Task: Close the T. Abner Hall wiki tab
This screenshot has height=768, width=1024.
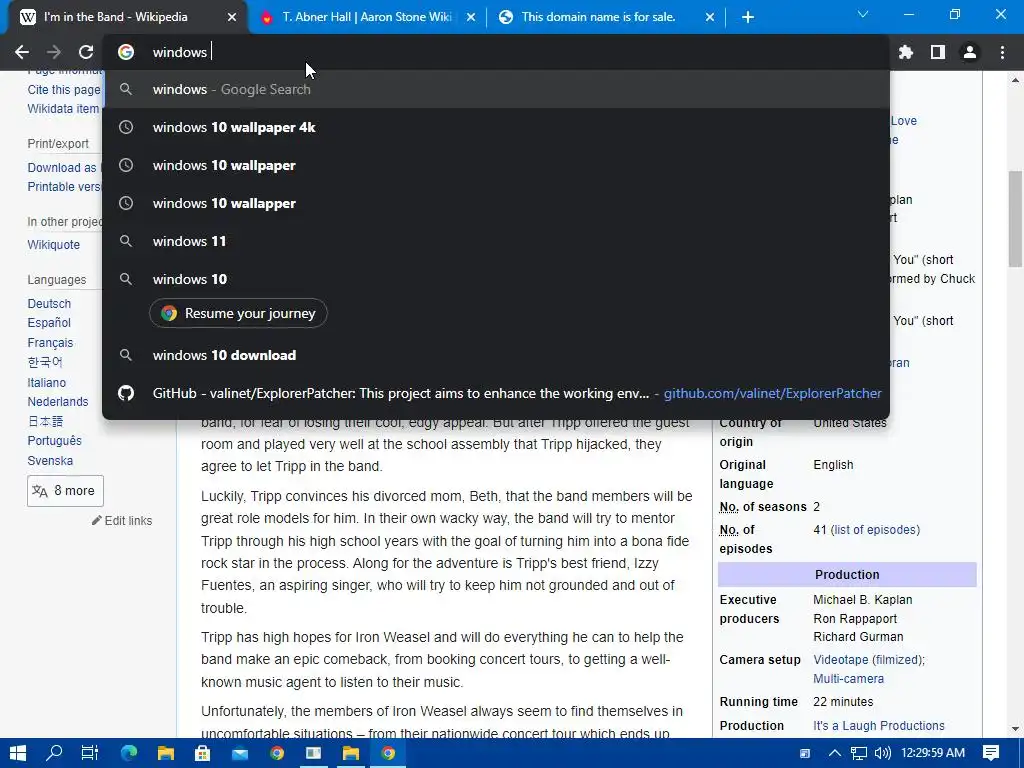Action: tap(471, 17)
